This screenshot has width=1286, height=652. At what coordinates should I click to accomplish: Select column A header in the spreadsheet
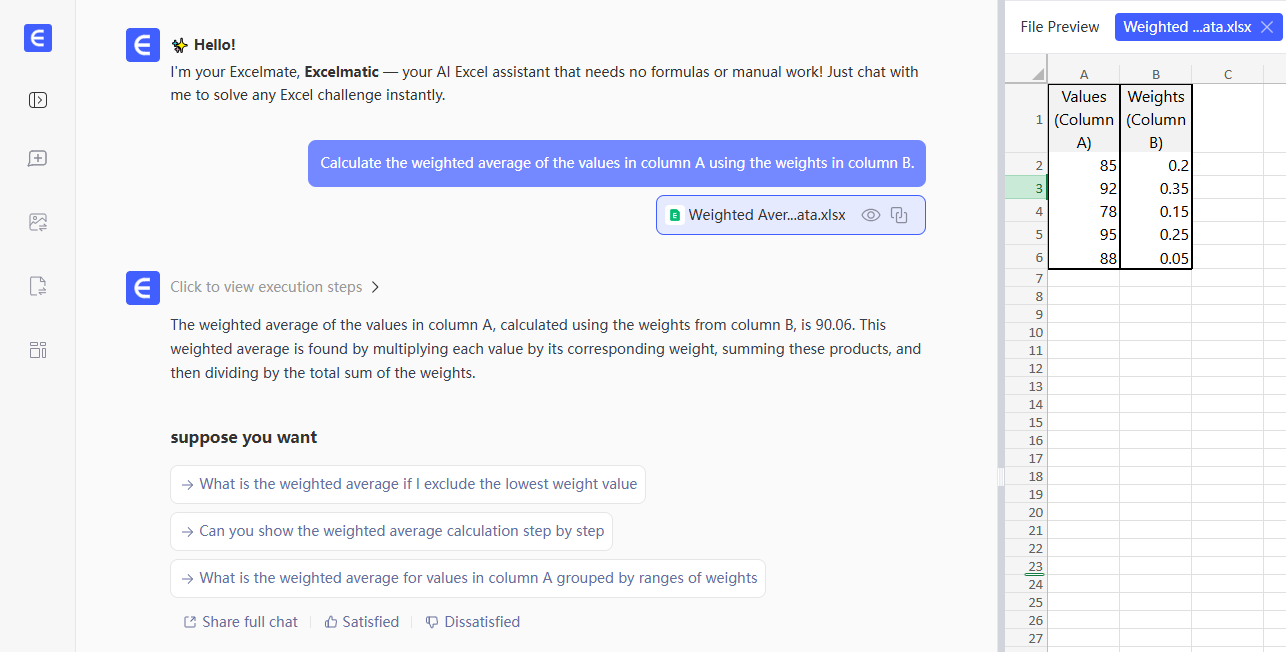pyautogui.click(x=1084, y=74)
